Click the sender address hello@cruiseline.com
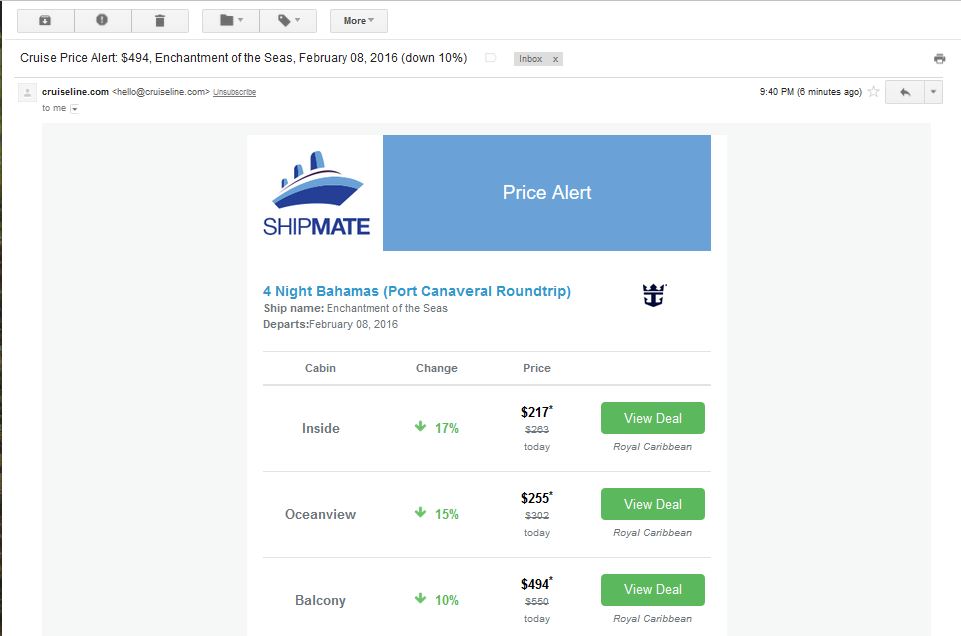Viewport: 961px width, 636px height. coord(161,92)
